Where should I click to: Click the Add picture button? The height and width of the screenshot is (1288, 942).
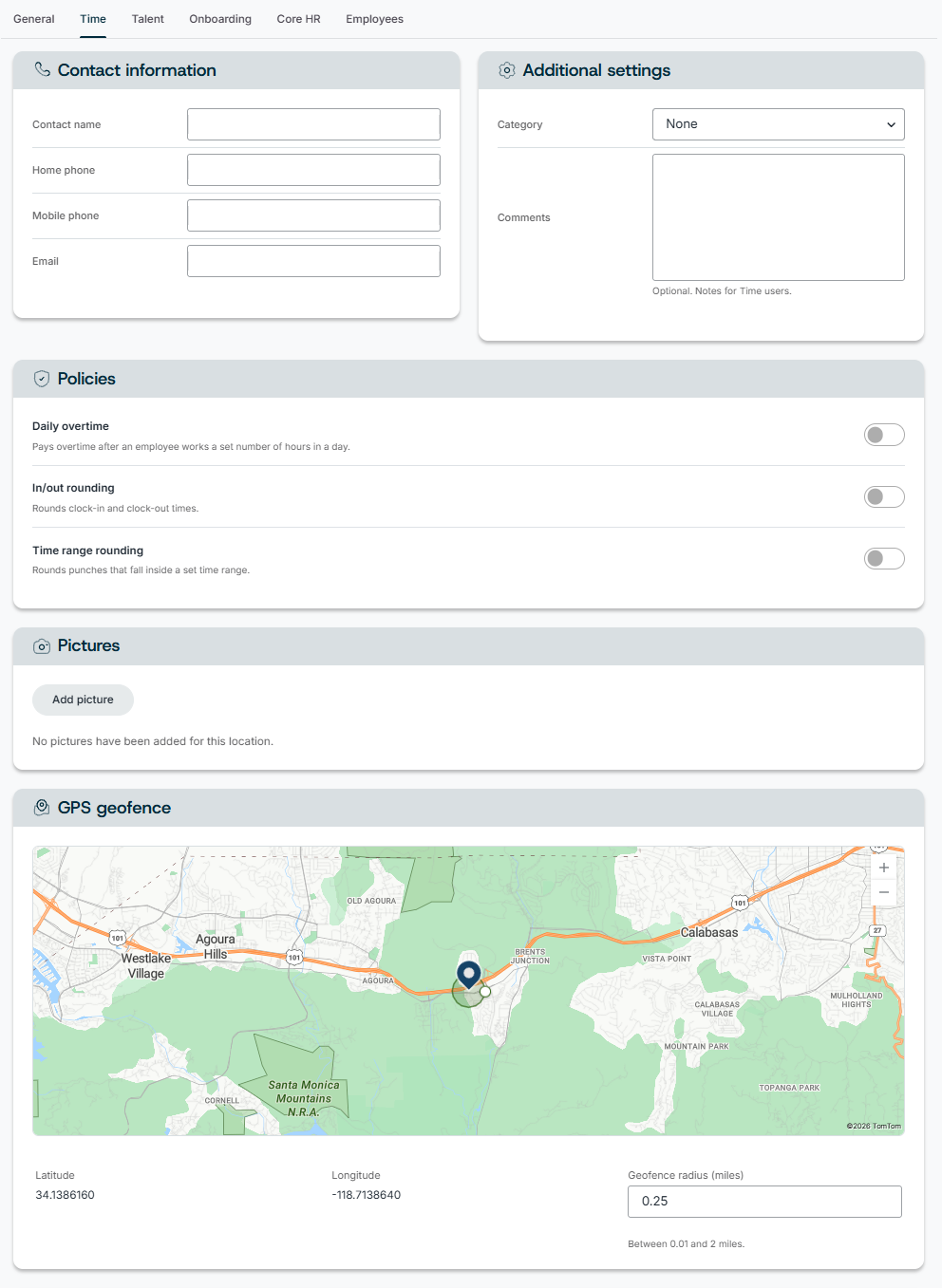83,700
